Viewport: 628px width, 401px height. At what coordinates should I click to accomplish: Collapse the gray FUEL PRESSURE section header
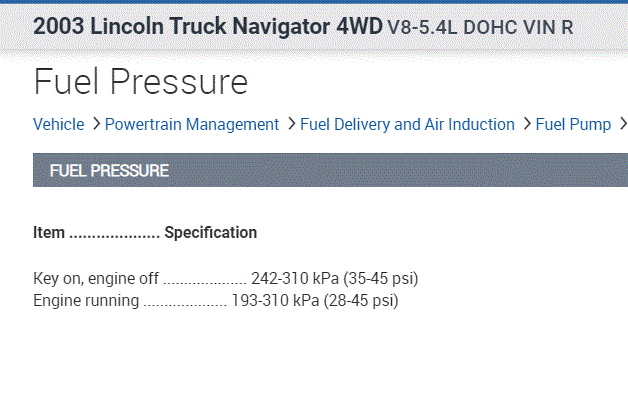[330, 170]
